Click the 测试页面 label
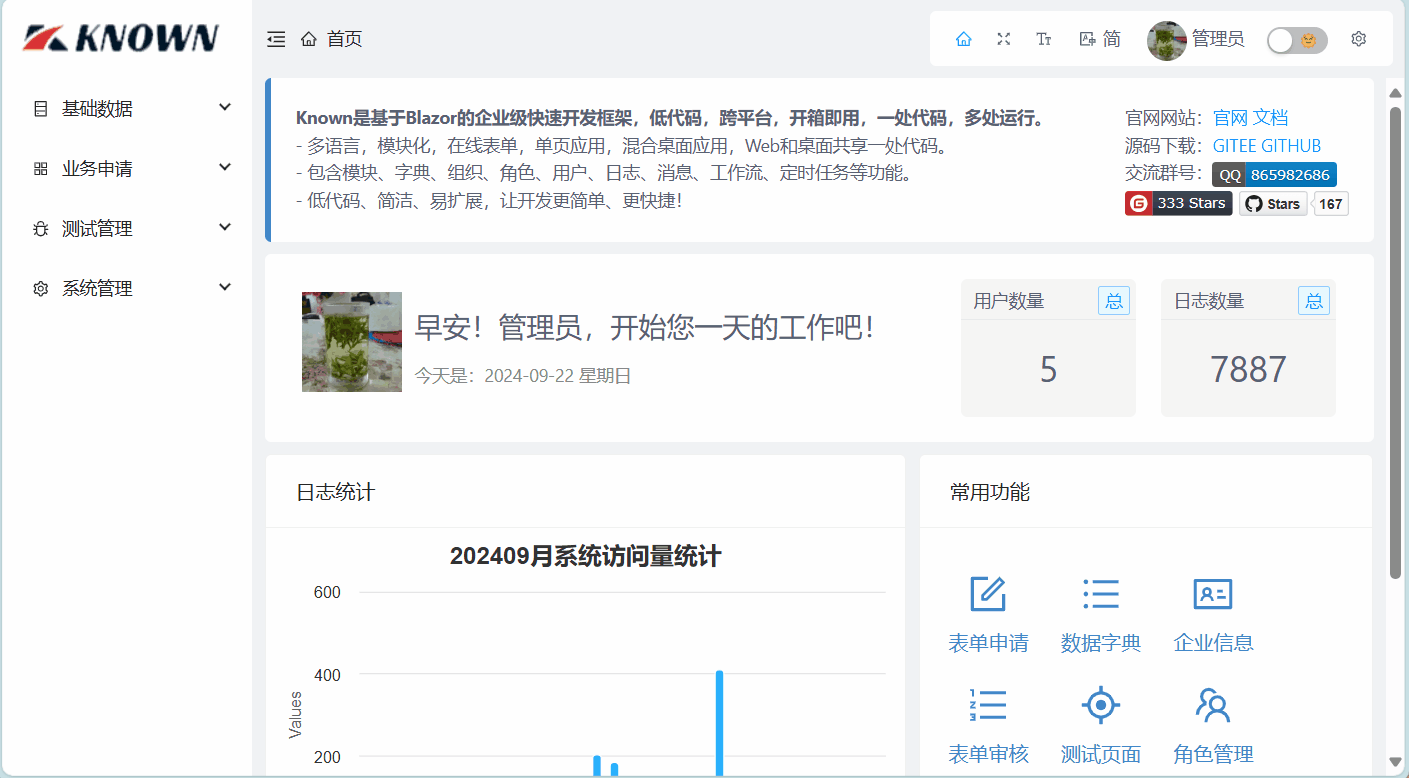 click(x=1101, y=754)
